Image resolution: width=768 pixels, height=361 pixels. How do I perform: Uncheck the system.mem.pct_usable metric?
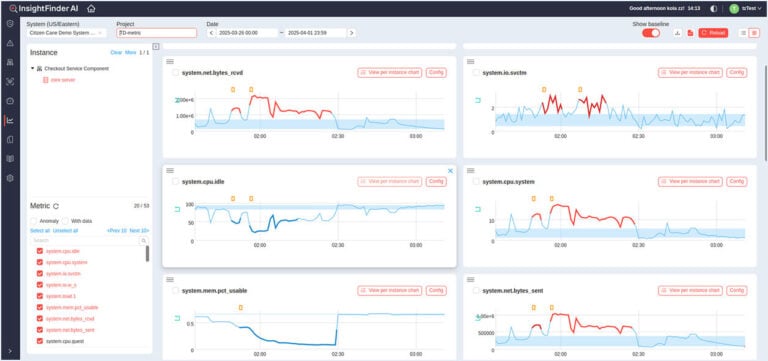coord(40,307)
